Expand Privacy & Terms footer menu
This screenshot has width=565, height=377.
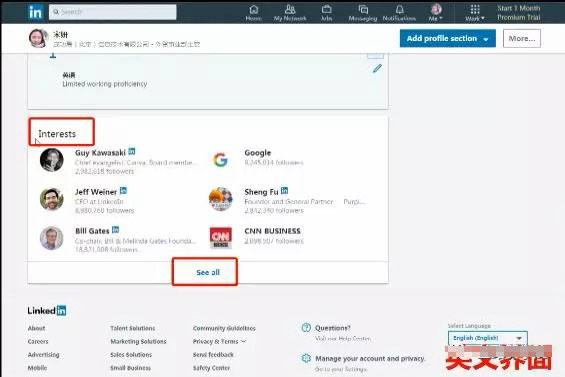(x=219, y=341)
